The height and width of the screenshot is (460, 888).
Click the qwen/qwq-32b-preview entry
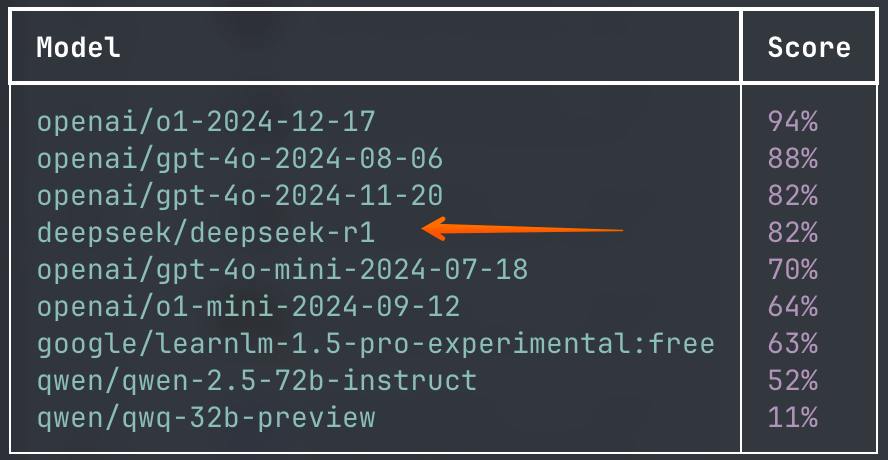[x=206, y=418]
